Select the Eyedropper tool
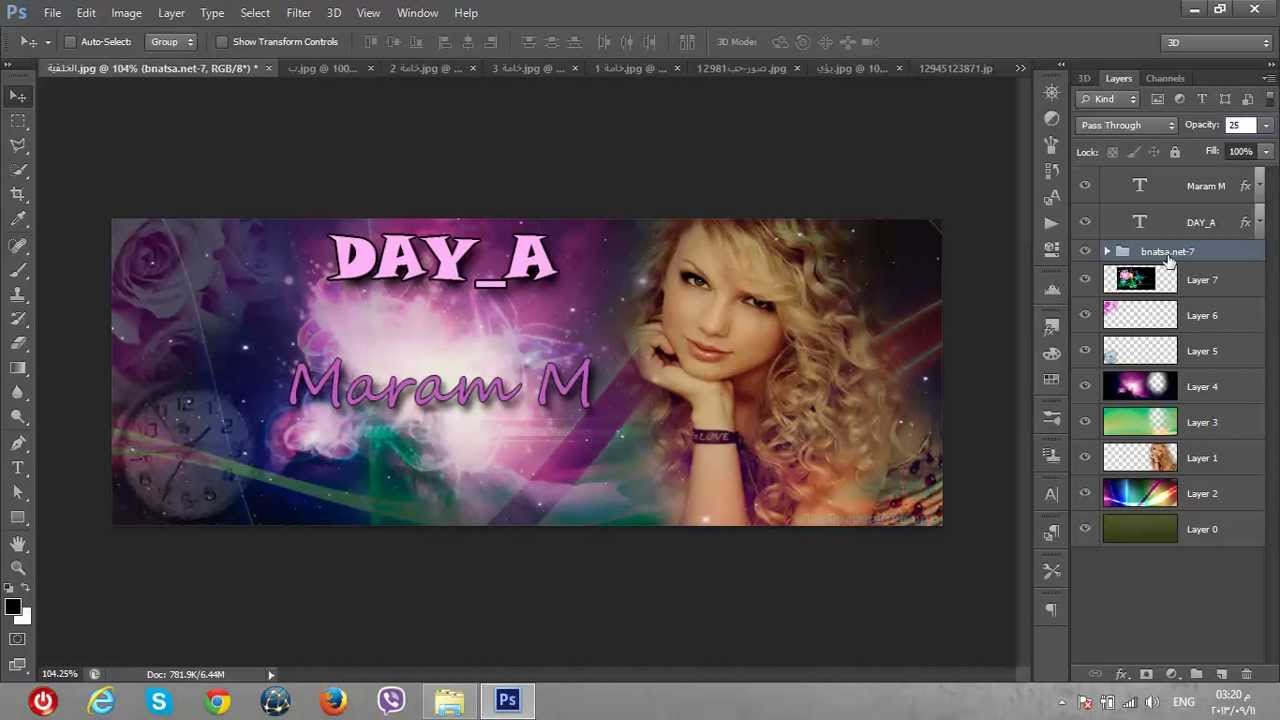This screenshot has height=720, width=1280. coord(18,220)
